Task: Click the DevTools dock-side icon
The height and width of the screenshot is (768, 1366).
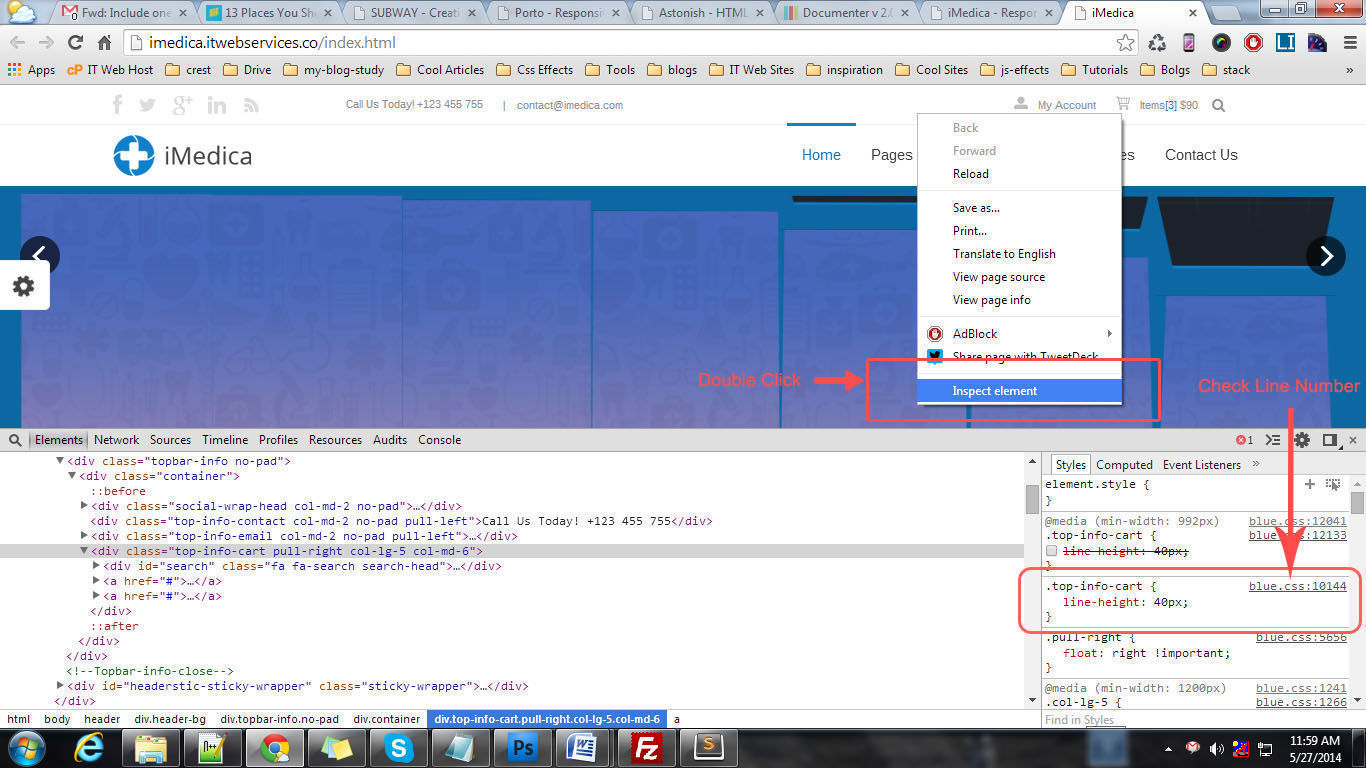Action: pyautogui.click(x=1330, y=440)
